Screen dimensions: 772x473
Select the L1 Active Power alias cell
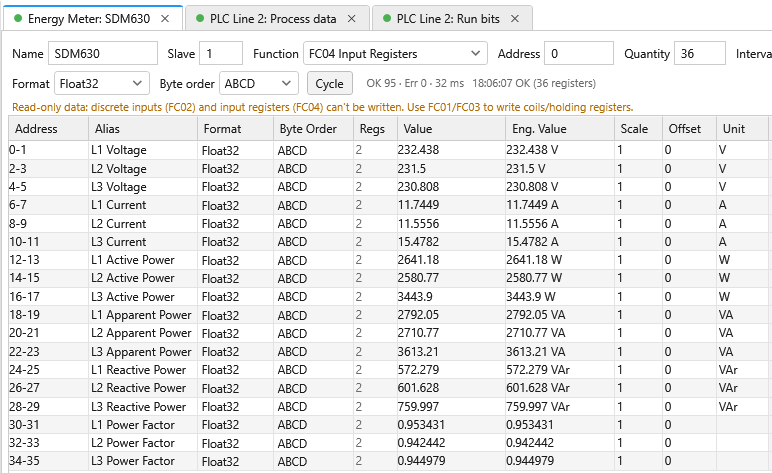(x=143, y=260)
